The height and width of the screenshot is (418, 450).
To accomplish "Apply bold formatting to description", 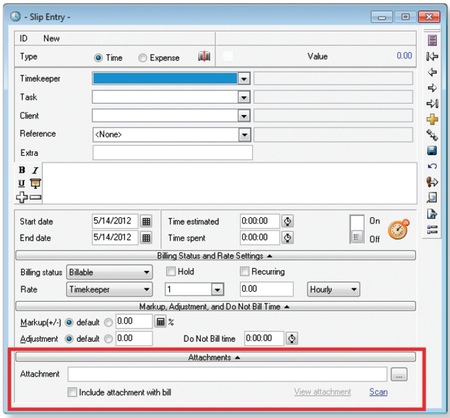I will [x=22, y=170].
